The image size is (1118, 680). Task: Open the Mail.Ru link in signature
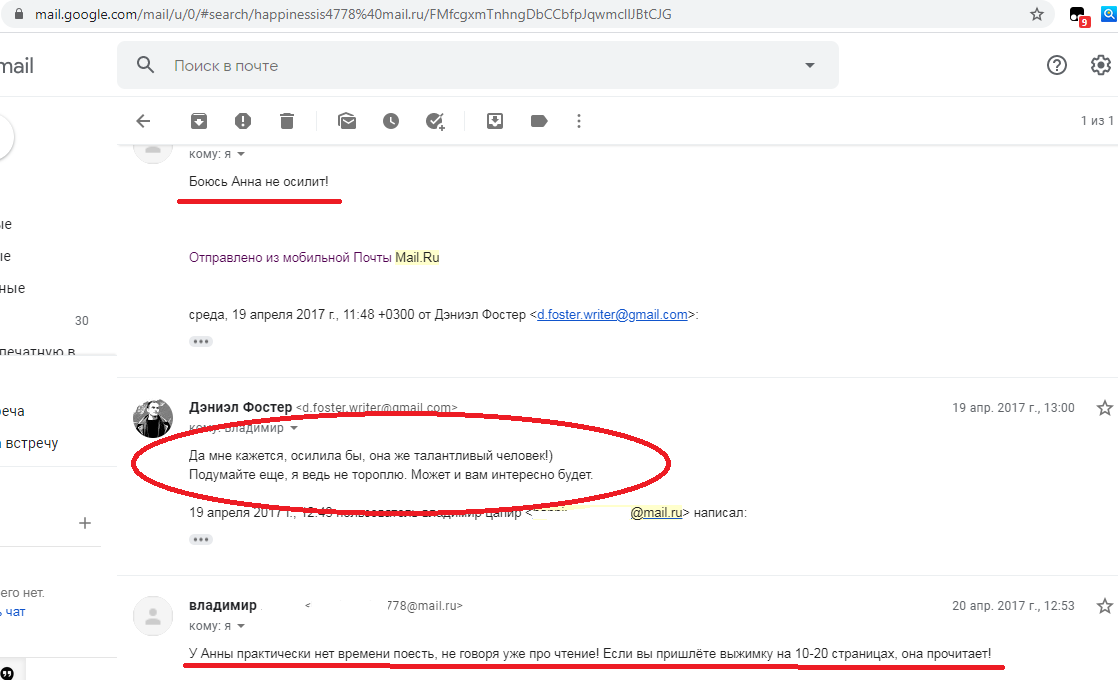point(417,257)
